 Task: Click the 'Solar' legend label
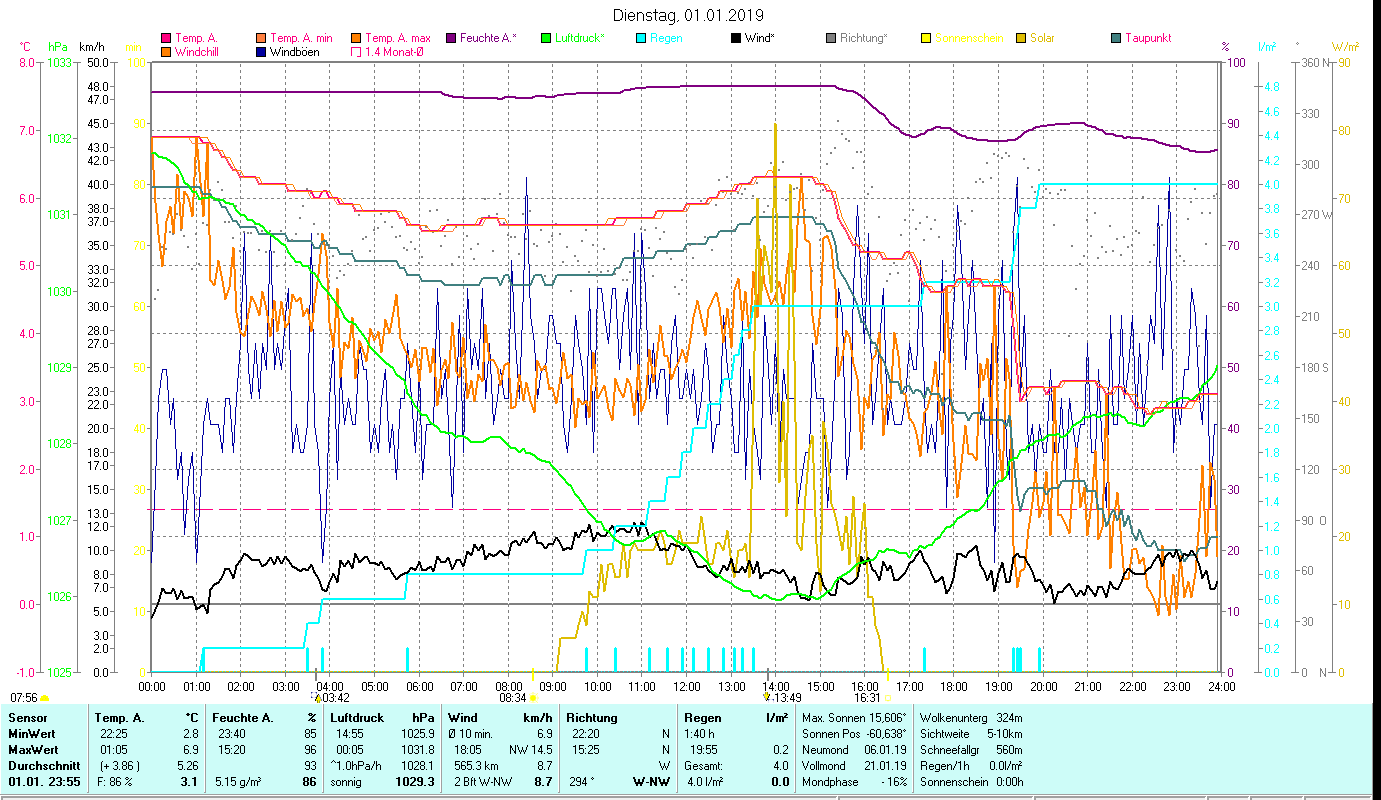(1043, 38)
